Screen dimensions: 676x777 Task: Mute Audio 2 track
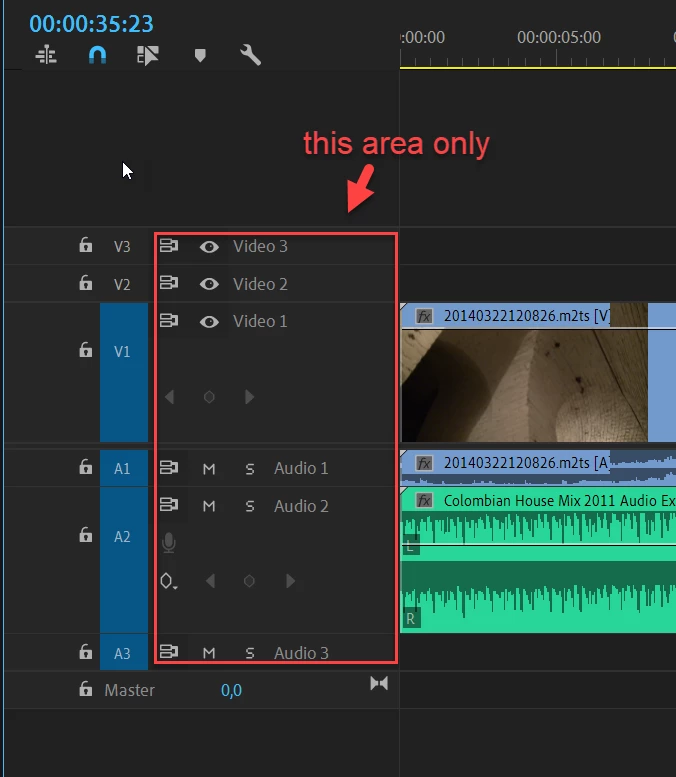coord(209,506)
